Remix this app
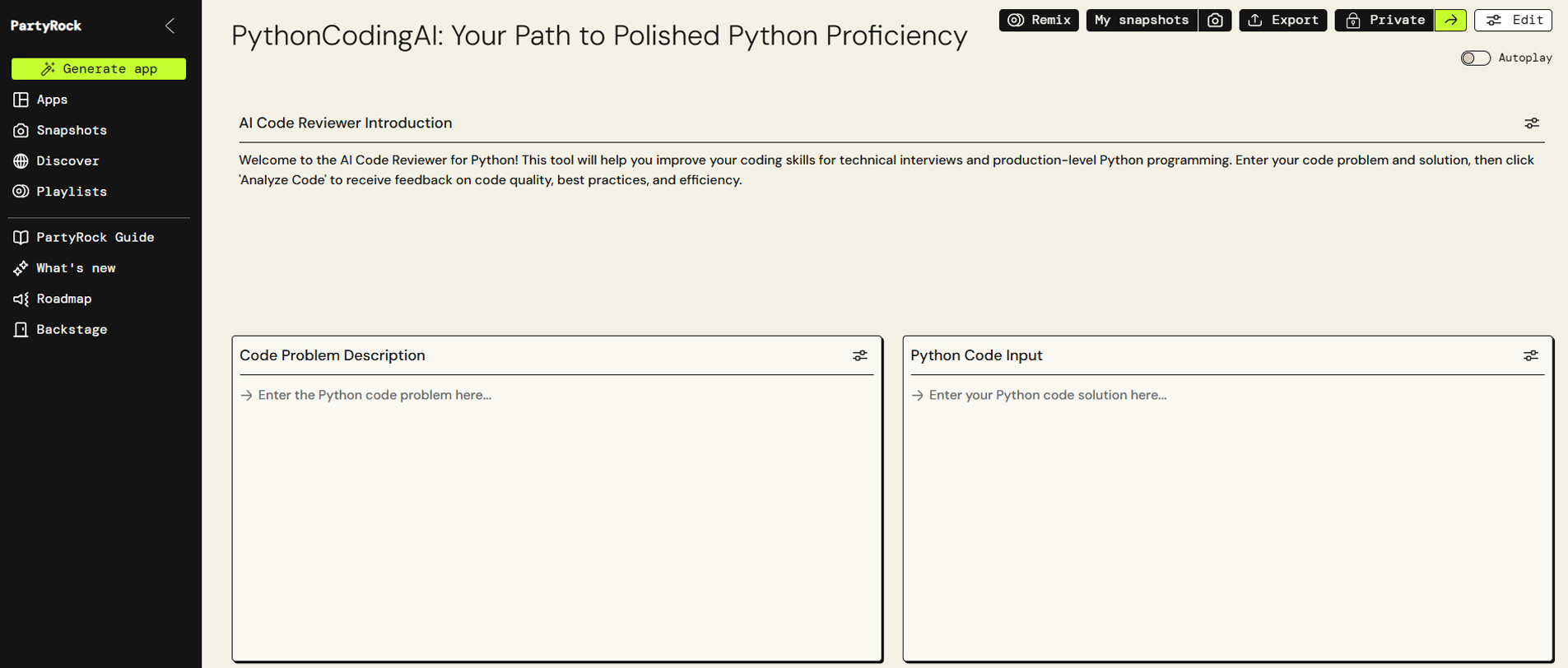 1039,20
